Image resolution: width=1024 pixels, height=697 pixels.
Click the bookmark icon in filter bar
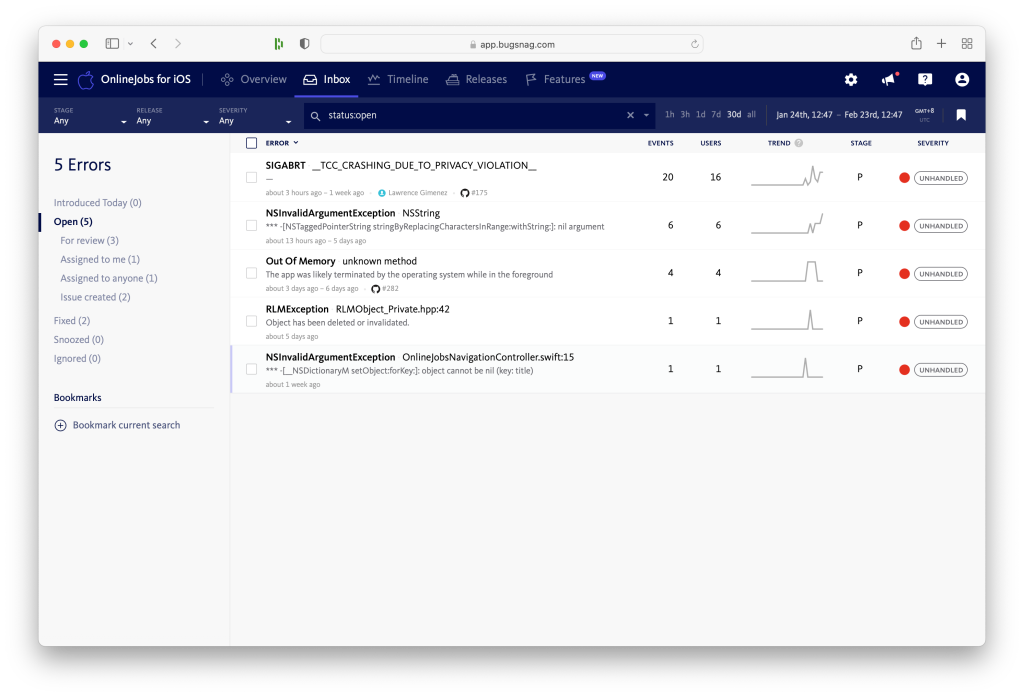[x=961, y=115]
